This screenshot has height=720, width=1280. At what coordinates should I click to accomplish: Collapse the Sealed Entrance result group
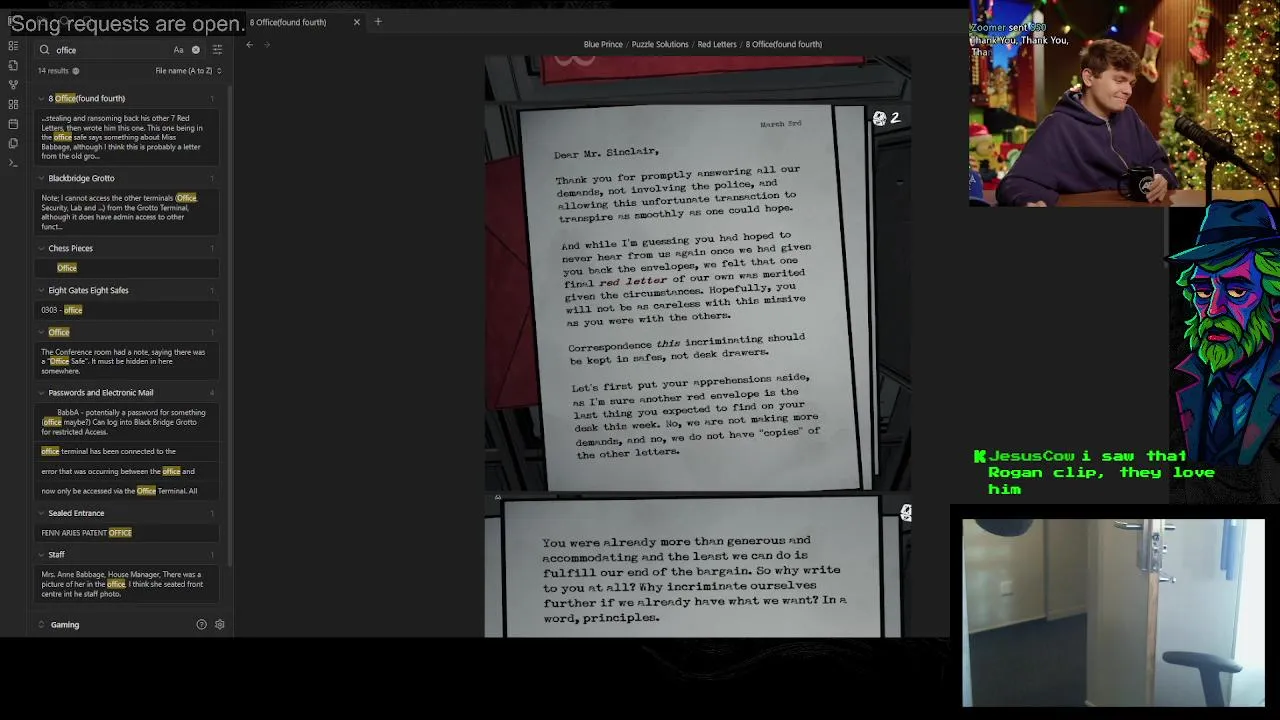42,514
